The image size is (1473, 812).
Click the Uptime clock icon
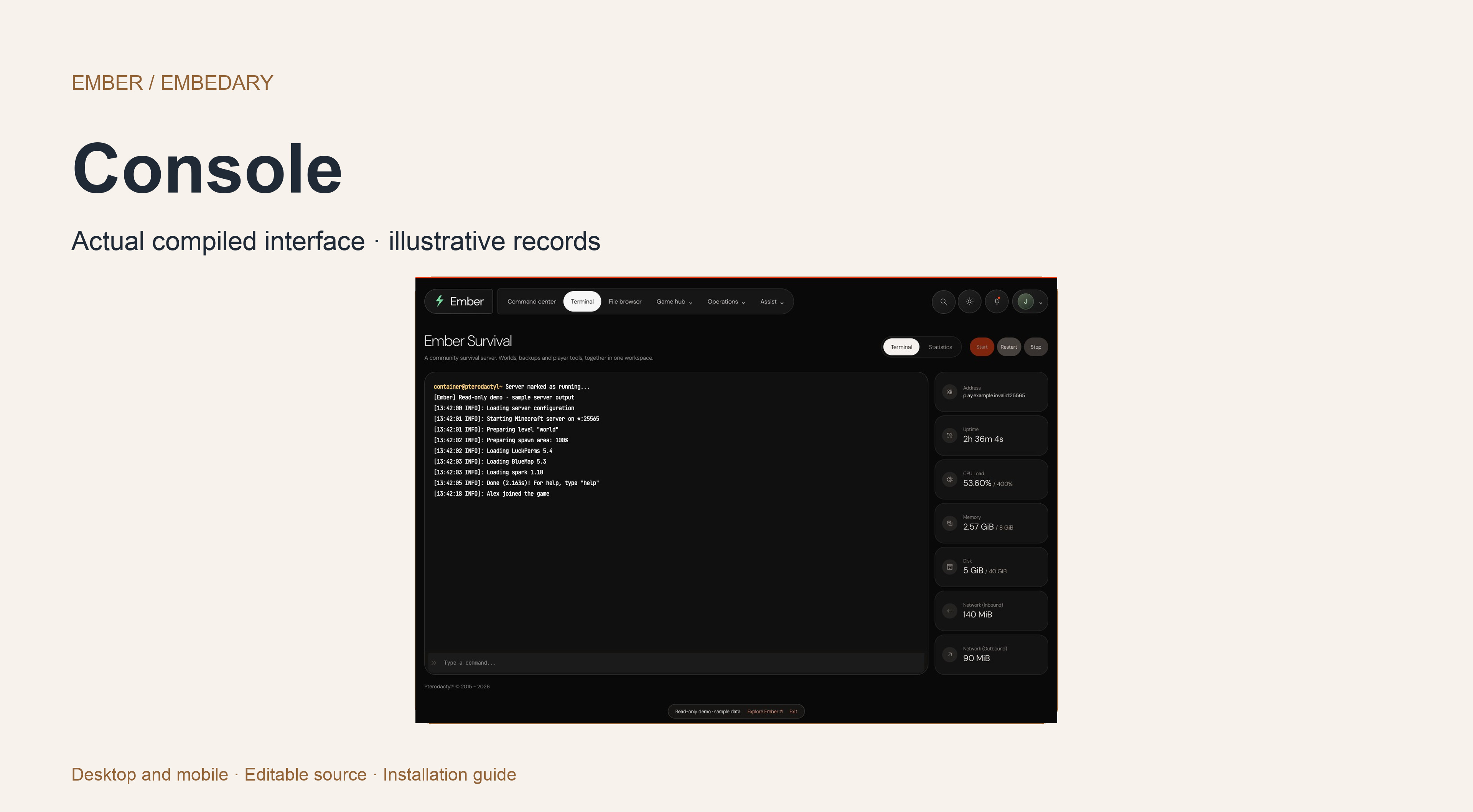click(x=949, y=435)
